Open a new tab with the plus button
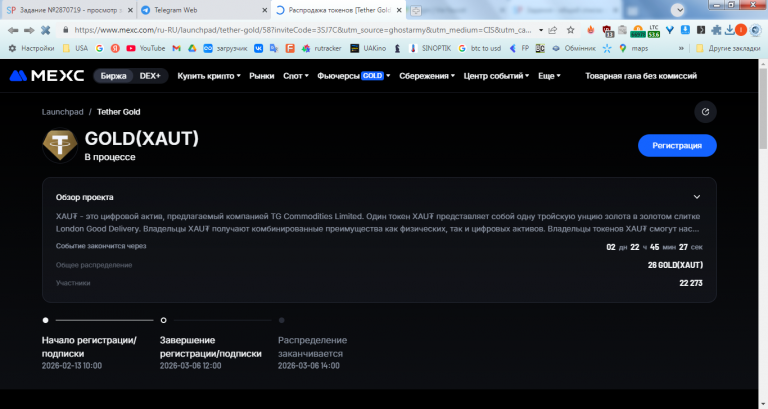 (x=415, y=10)
